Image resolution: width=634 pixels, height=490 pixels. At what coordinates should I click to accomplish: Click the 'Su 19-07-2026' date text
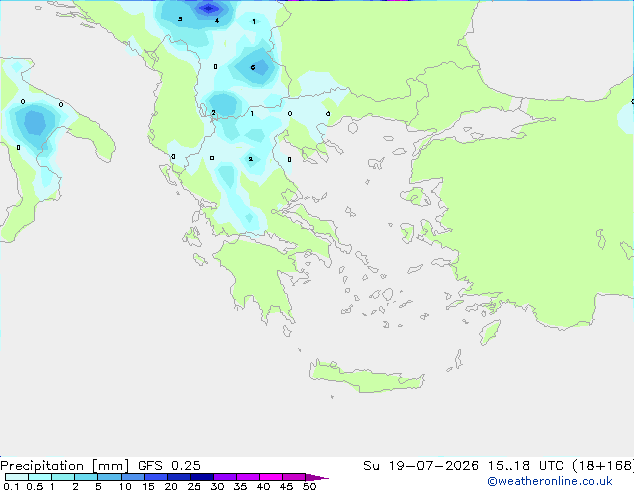tap(421, 466)
